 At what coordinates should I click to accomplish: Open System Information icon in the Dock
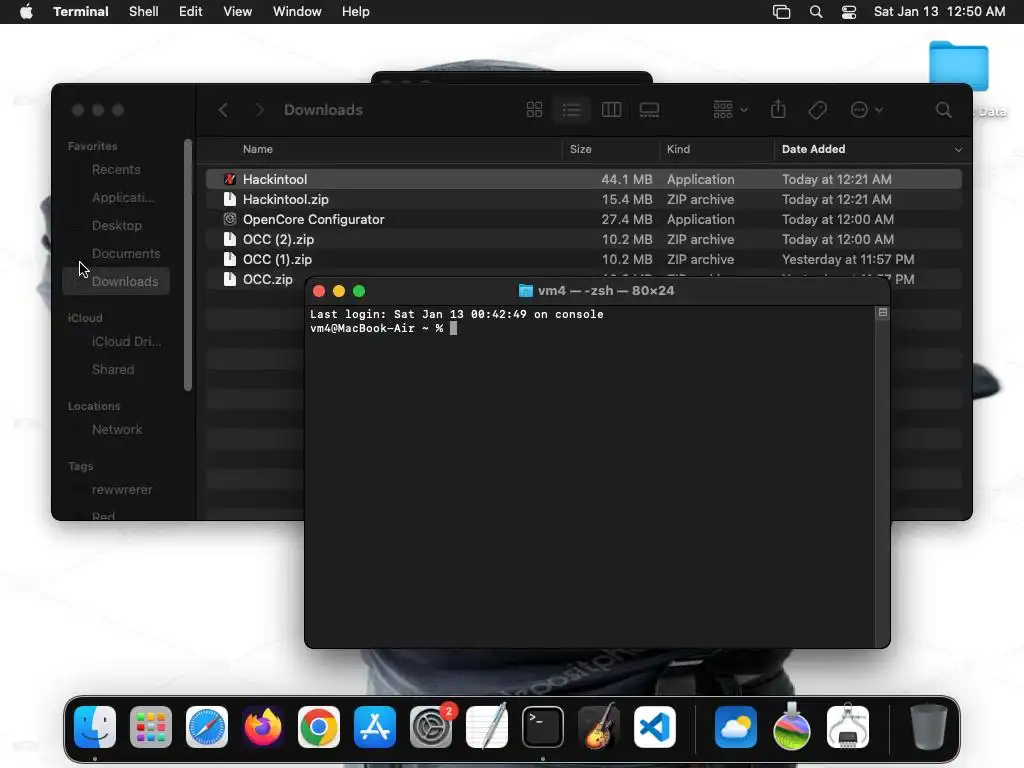click(x=848, y=727)
